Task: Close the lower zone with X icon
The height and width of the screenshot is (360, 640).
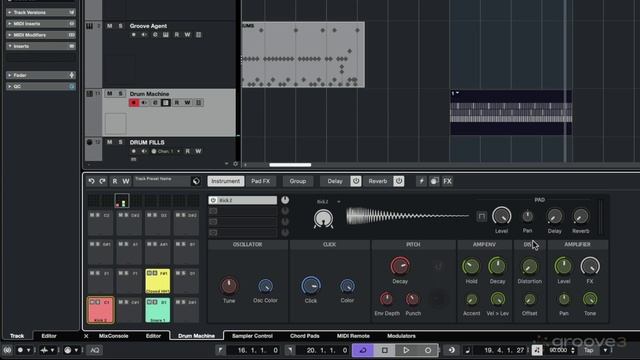Action: [86, 336]
